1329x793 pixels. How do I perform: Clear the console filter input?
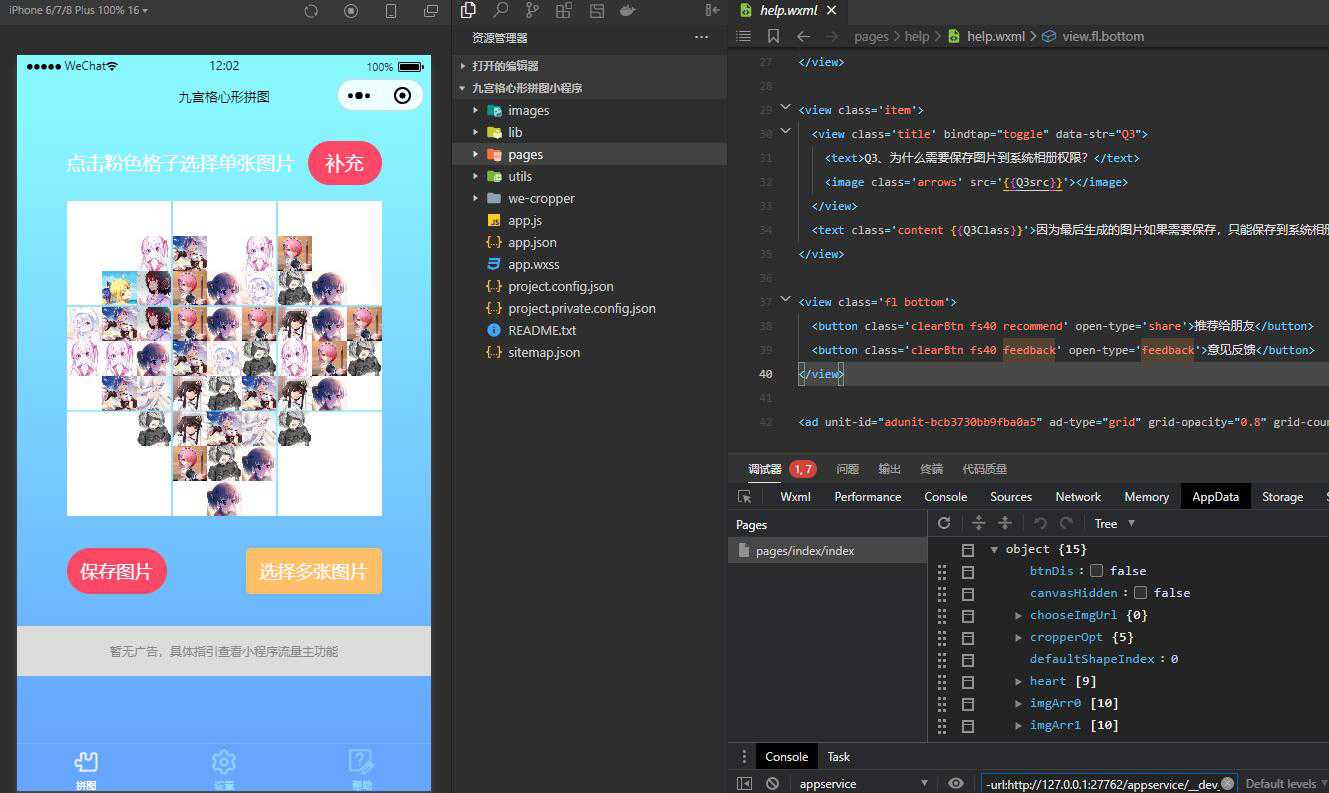[1228, 783]
